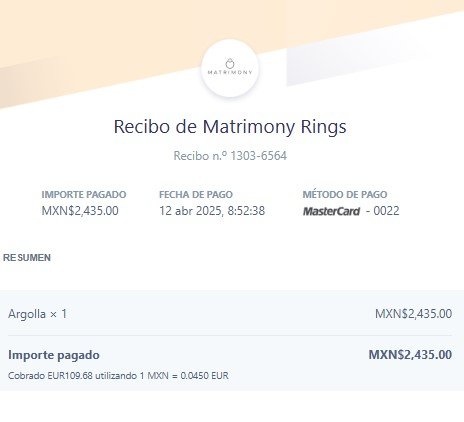The height and width of the screenshot is (422, 464).
Task: Click the MasterCard logo
Action: coord(331,211)
